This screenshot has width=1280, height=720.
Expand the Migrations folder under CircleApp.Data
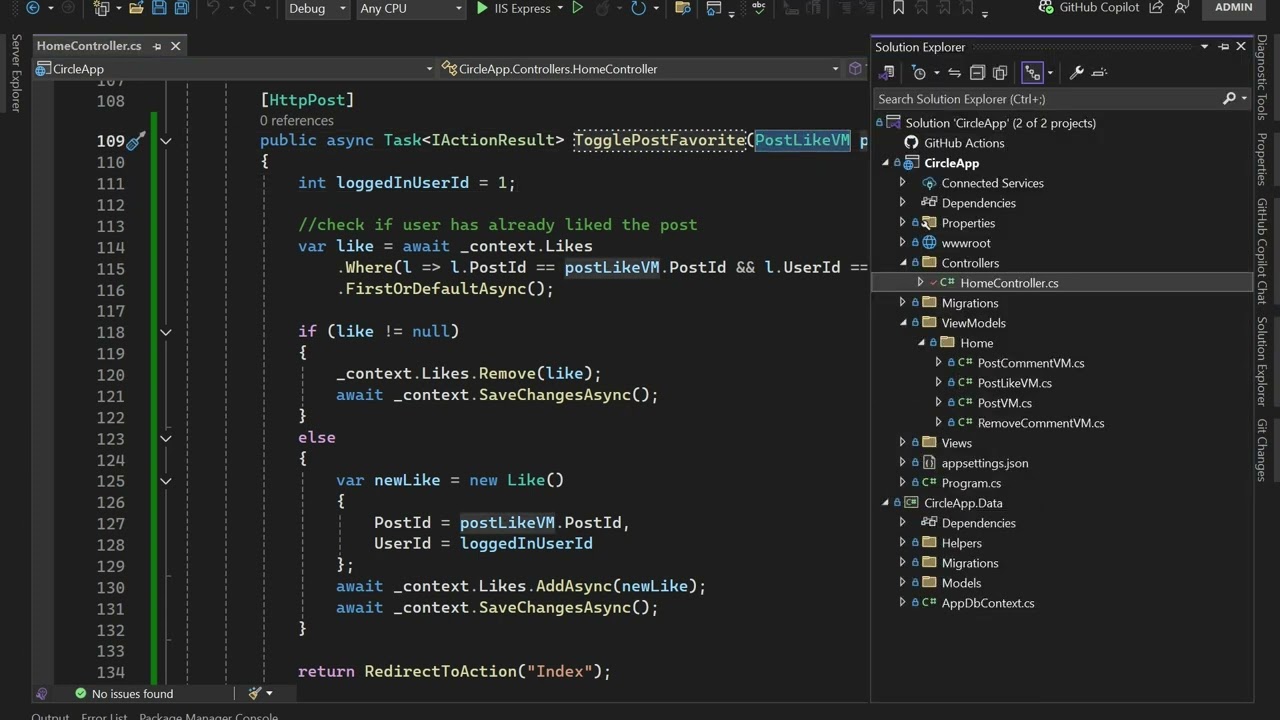903,563
